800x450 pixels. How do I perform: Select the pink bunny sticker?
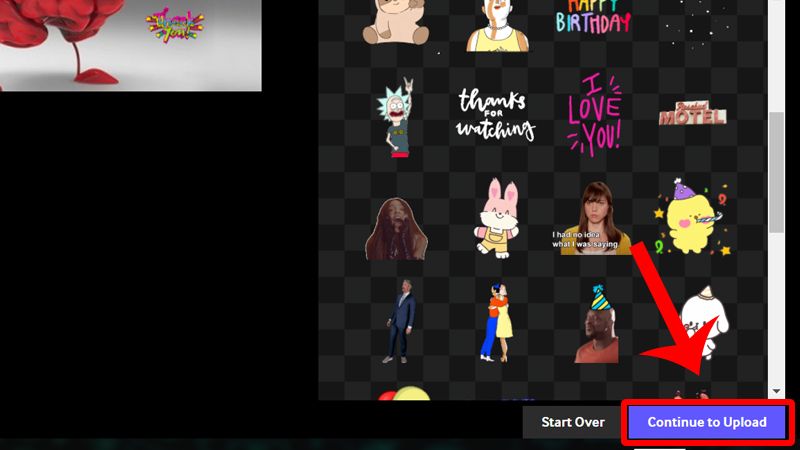(495, 215)
